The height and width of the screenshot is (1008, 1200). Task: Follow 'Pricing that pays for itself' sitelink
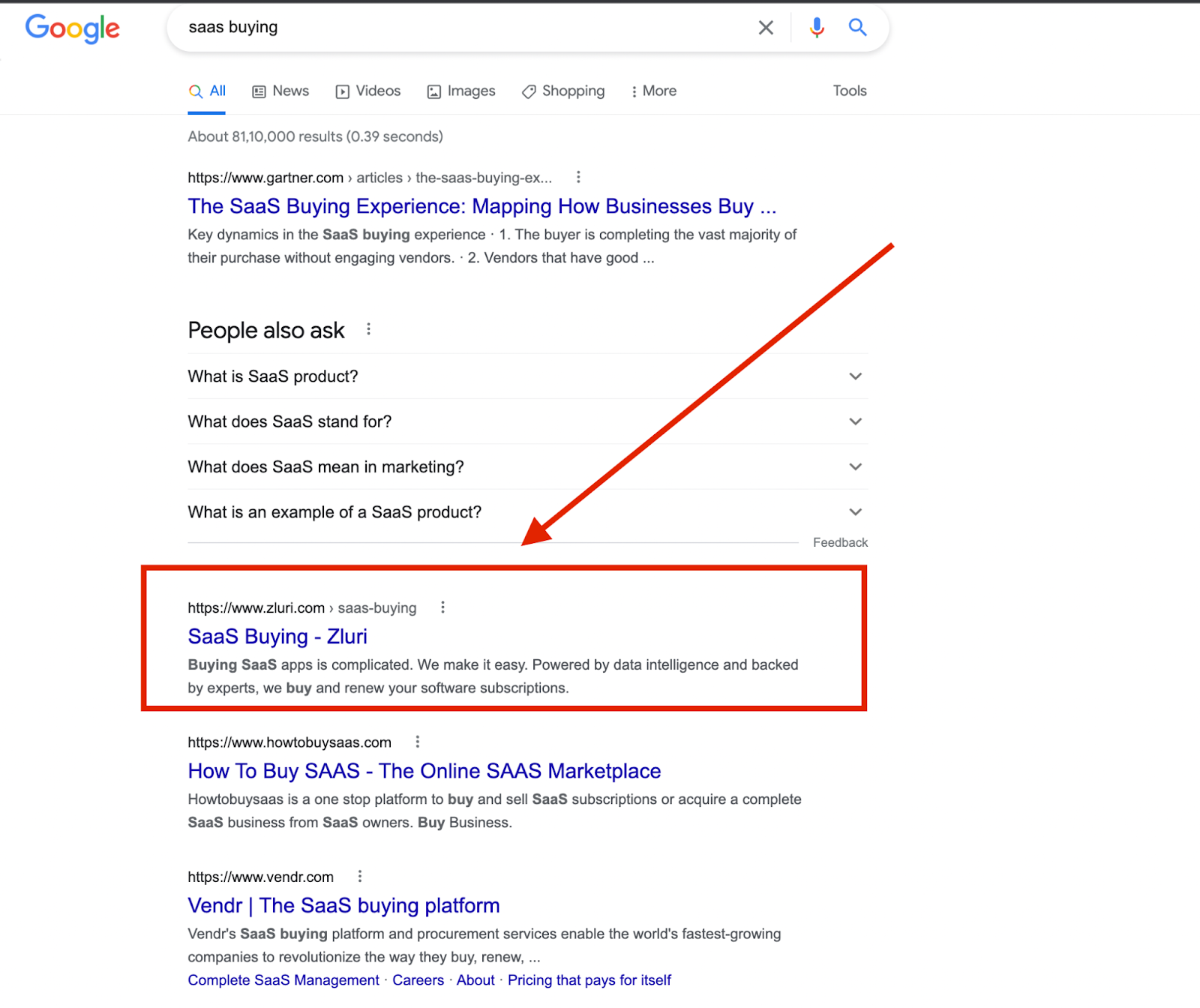pos(589,980)
